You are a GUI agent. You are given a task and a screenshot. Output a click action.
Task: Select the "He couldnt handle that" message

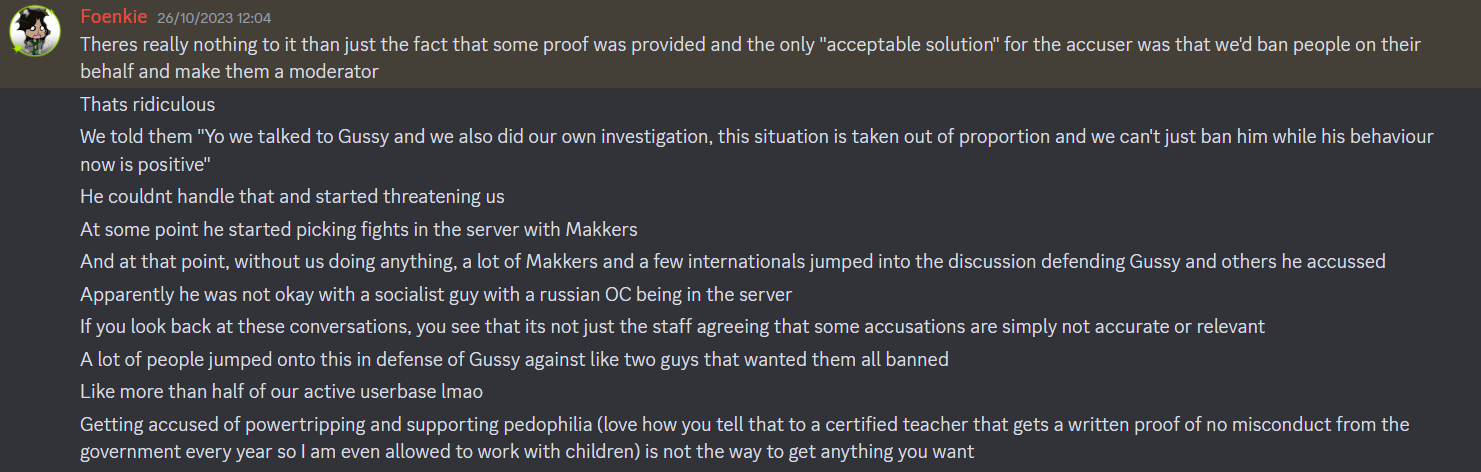tap(292, 196)
